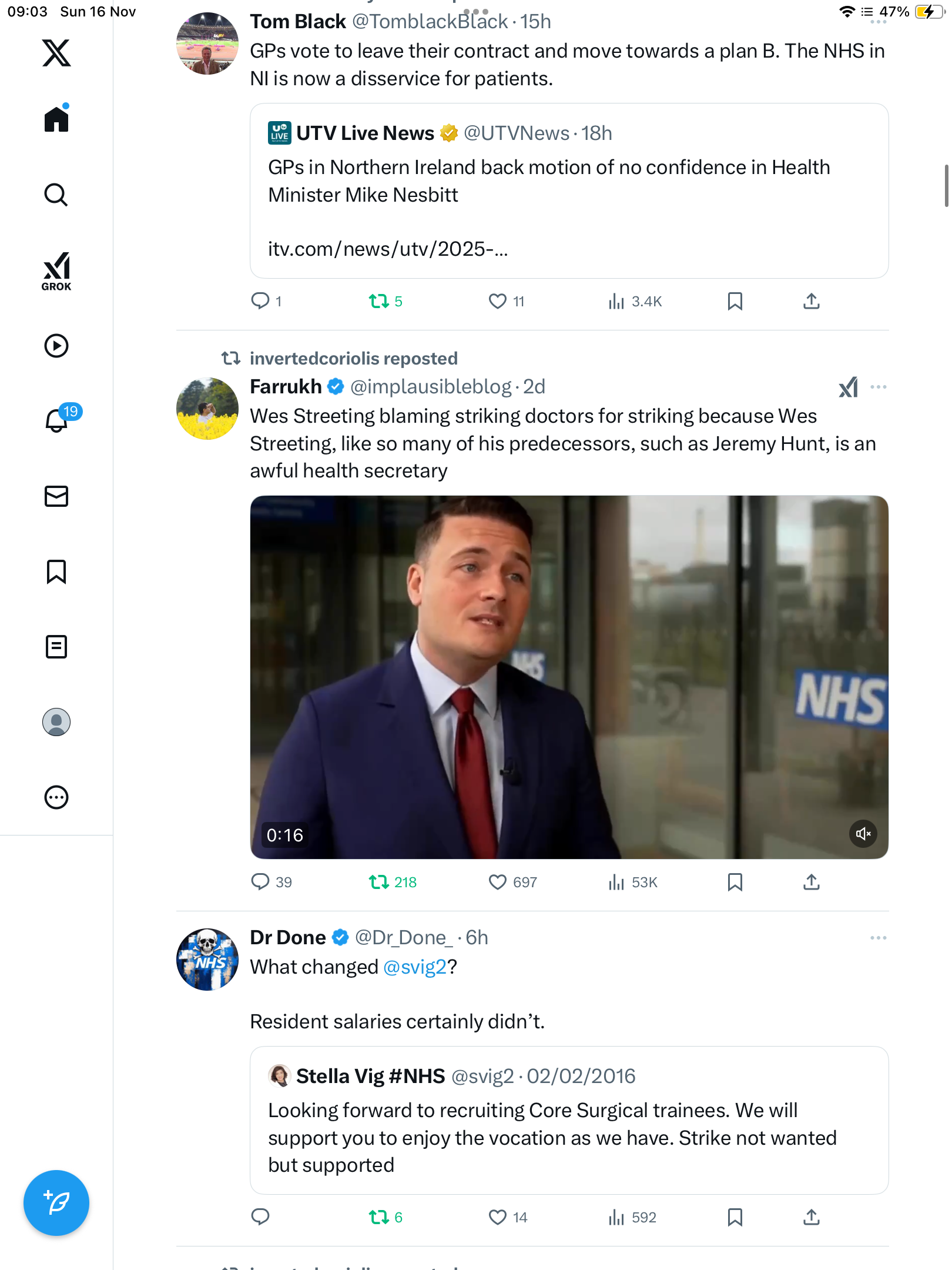The height and width of the screenshot is (1270, 952).
Task: Open Direct Messages envelope icon
Action: click(56, 496)
